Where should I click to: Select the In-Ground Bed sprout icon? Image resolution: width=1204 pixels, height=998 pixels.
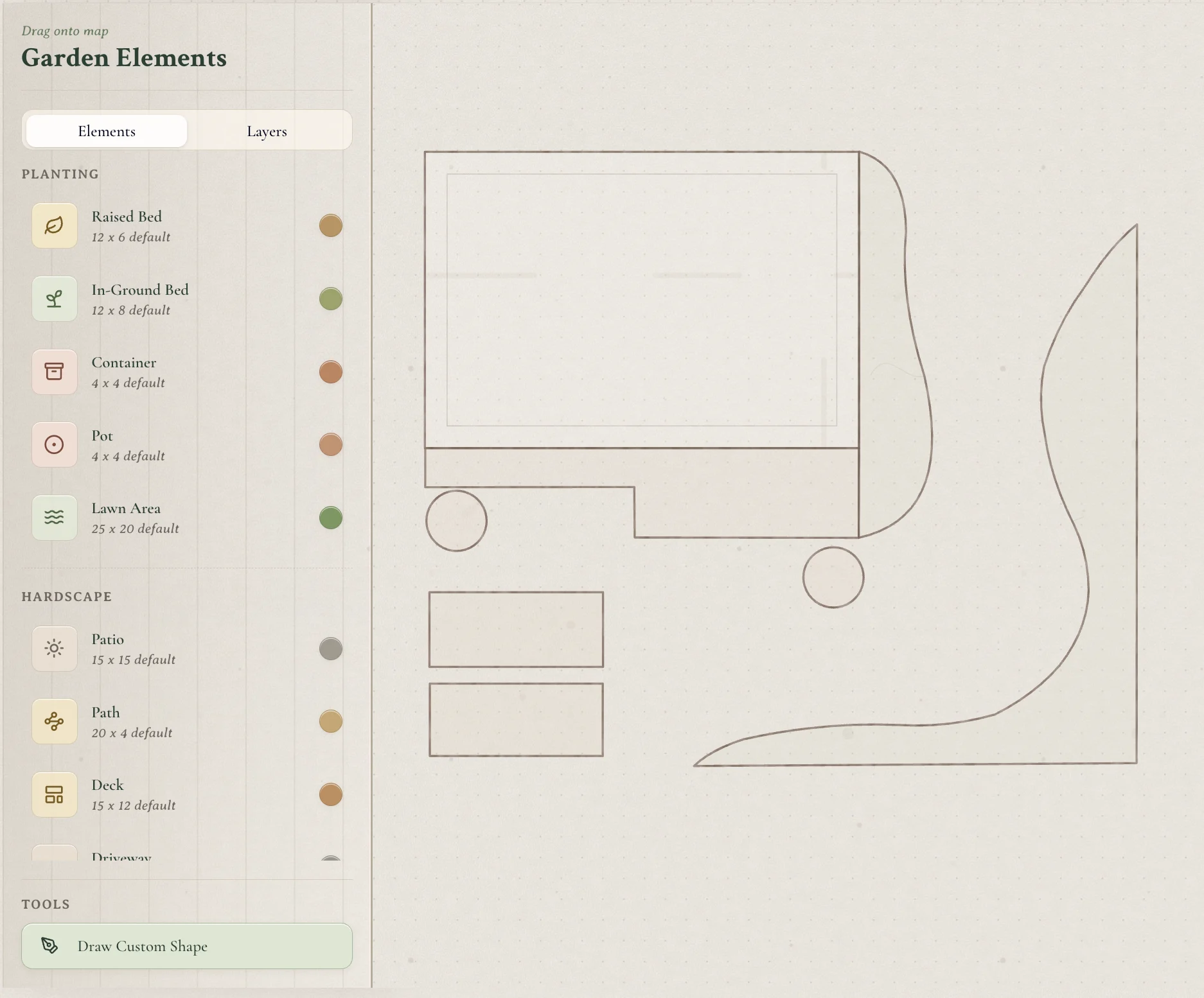point(54,299)
